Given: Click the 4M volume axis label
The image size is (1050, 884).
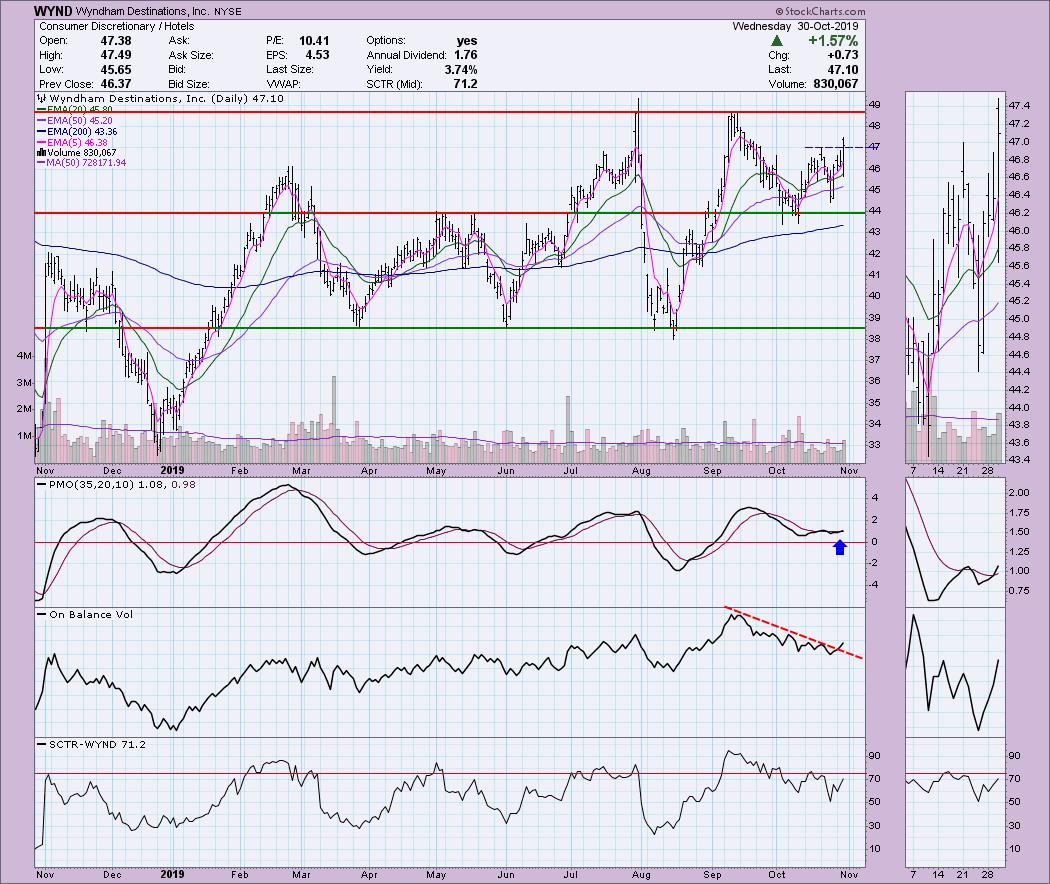Looking at the screenshot, I should [24, 356].
